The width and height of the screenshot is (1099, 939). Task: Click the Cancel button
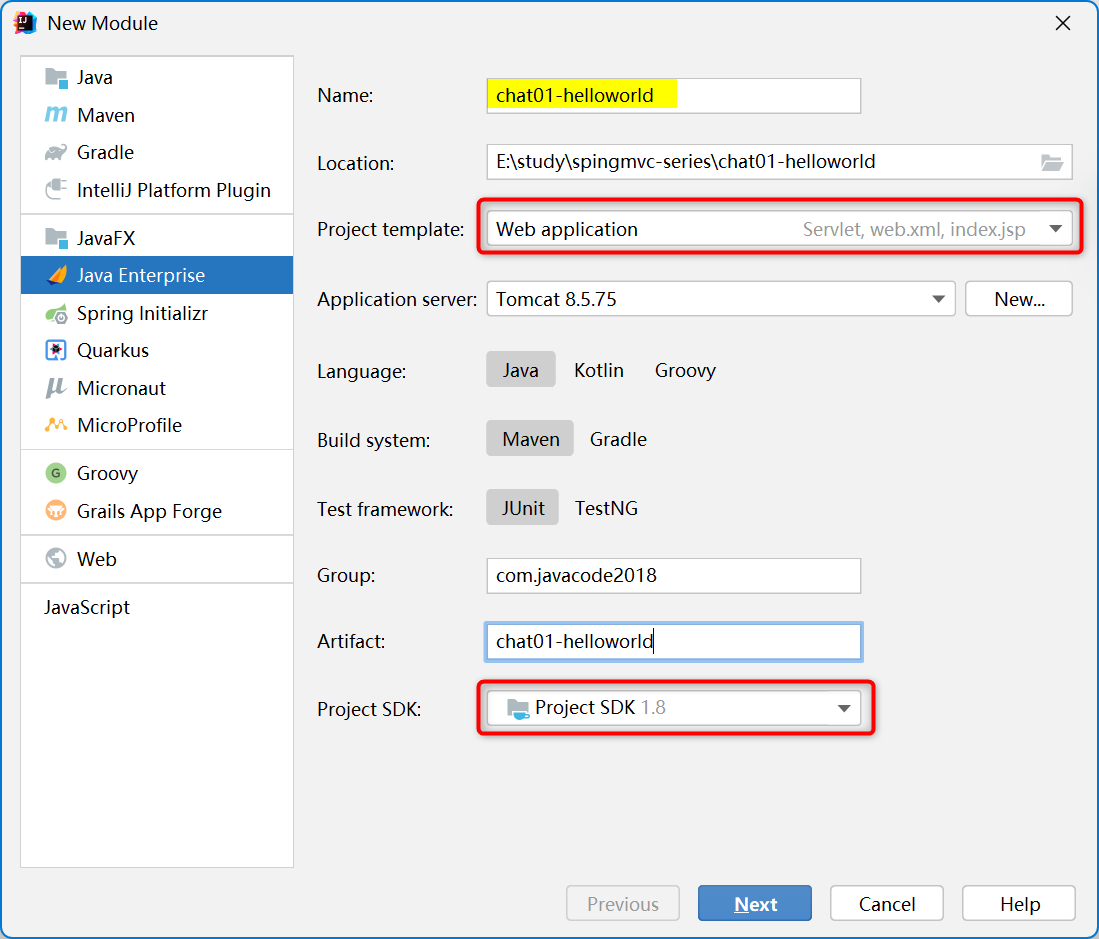pos(887,903)
